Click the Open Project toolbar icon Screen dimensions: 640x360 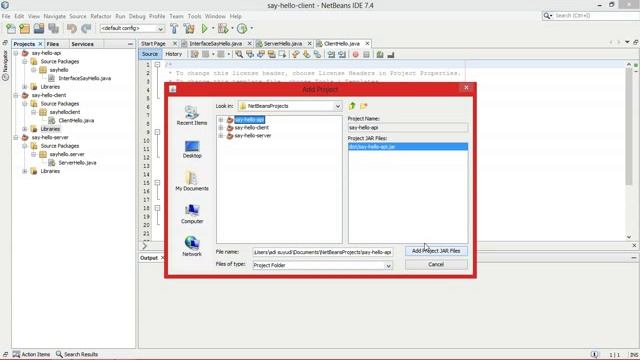[39, 28]
